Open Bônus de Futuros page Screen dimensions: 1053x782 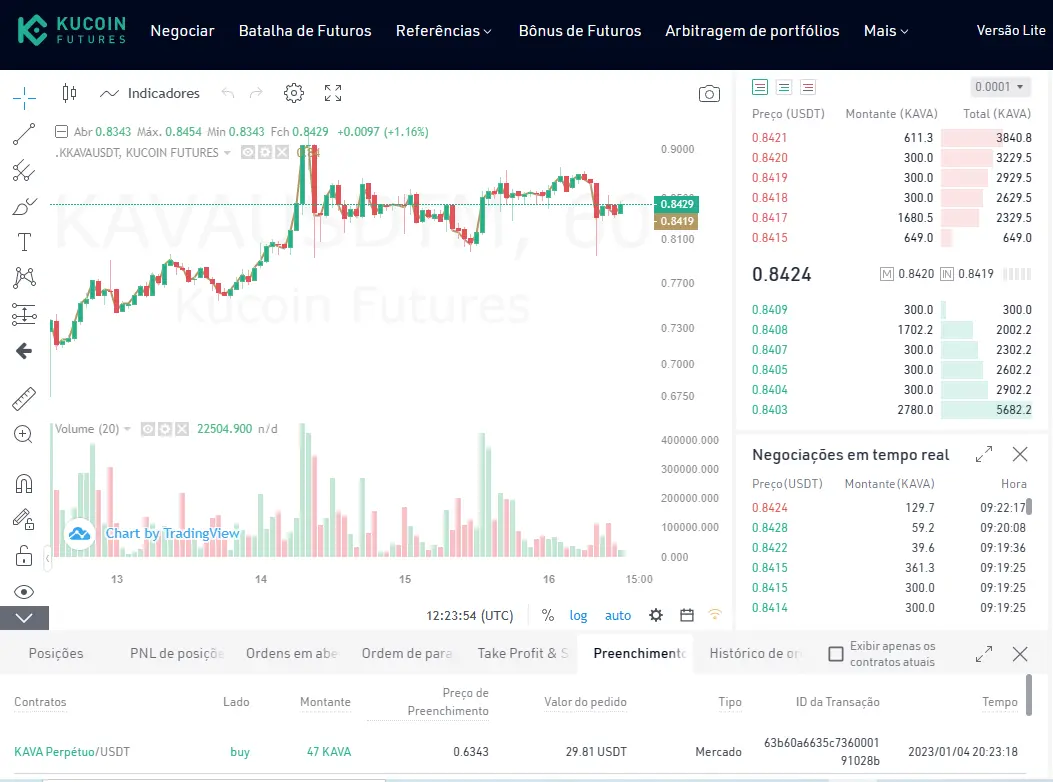point(580,31)
